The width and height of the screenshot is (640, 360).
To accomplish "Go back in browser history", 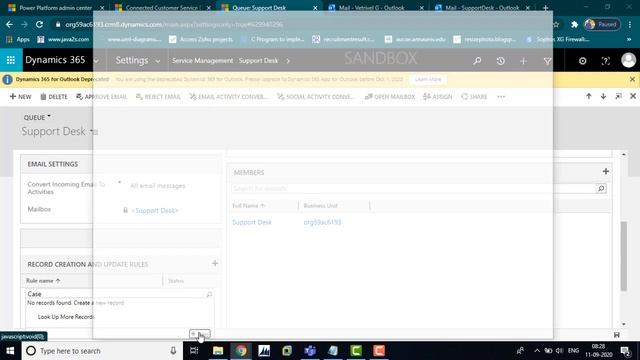I will click(9, 24).
